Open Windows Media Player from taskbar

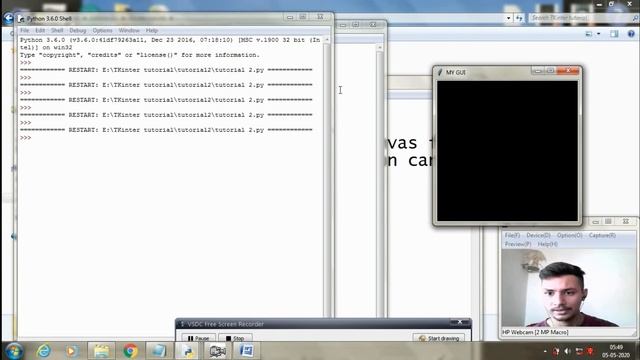tap(71, 351)
